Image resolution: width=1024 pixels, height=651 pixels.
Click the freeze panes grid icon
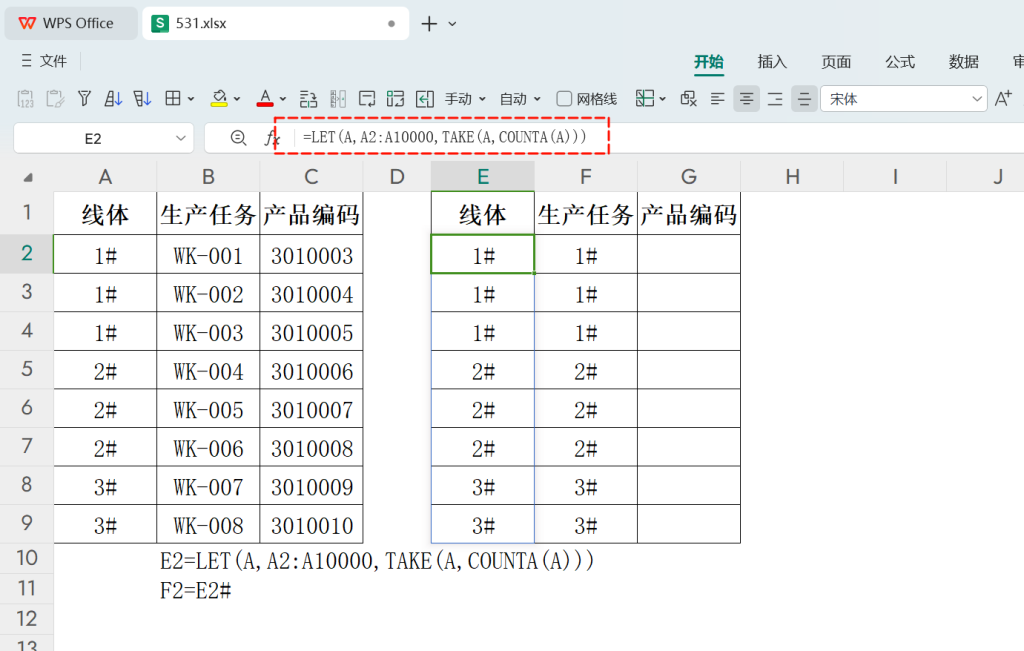645,99
